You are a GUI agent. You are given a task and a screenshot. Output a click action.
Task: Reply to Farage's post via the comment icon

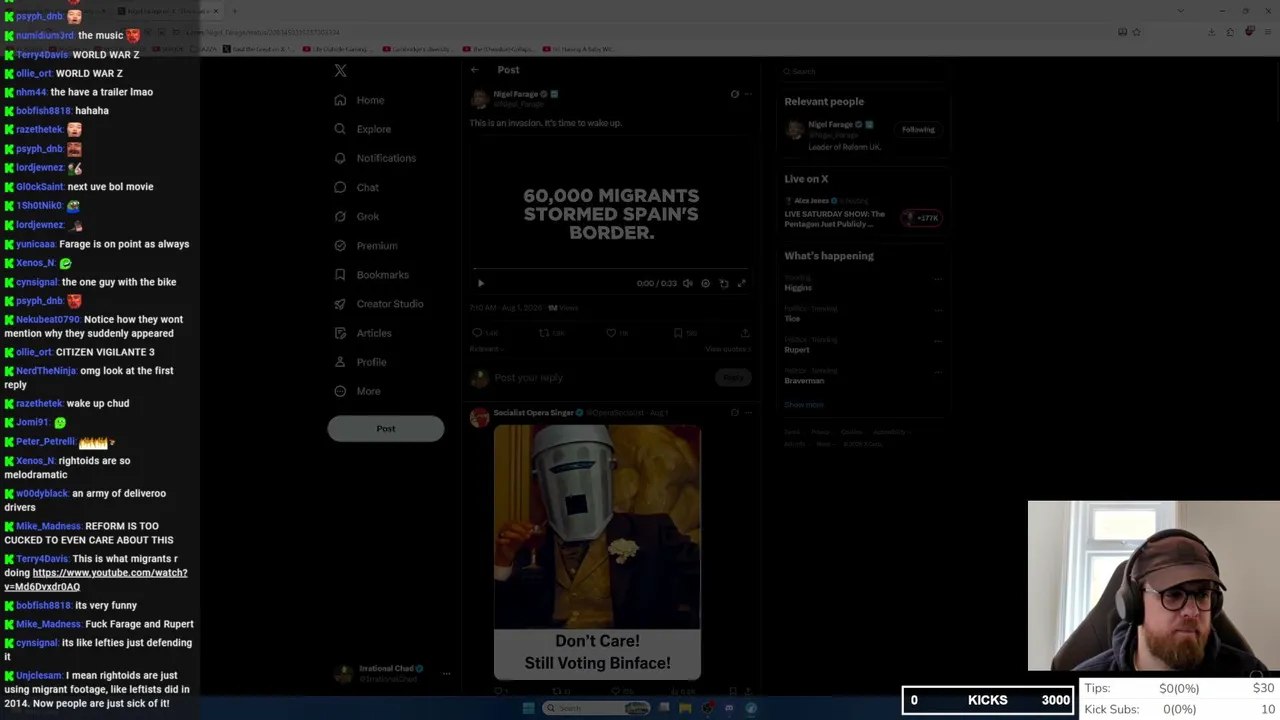(477, 333)
